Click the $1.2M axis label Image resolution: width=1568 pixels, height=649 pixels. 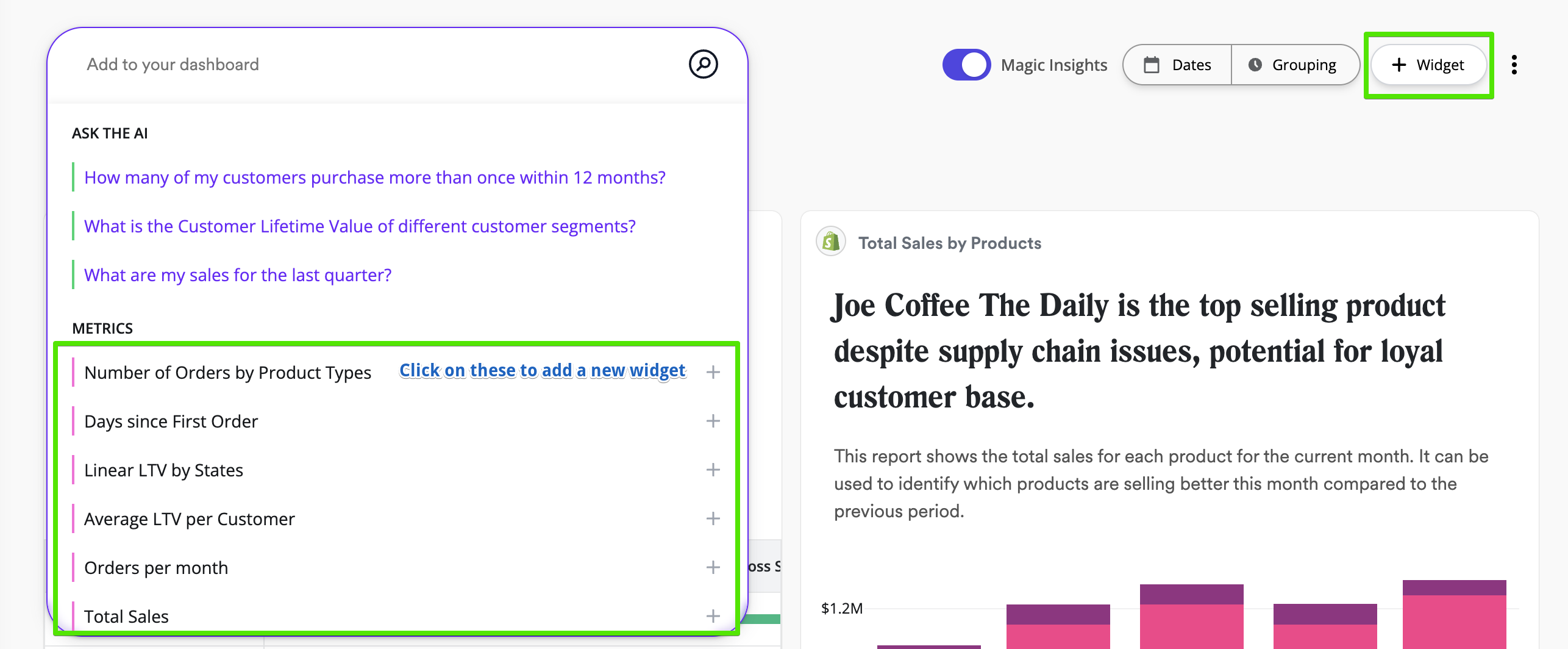[x=842, y=608]
